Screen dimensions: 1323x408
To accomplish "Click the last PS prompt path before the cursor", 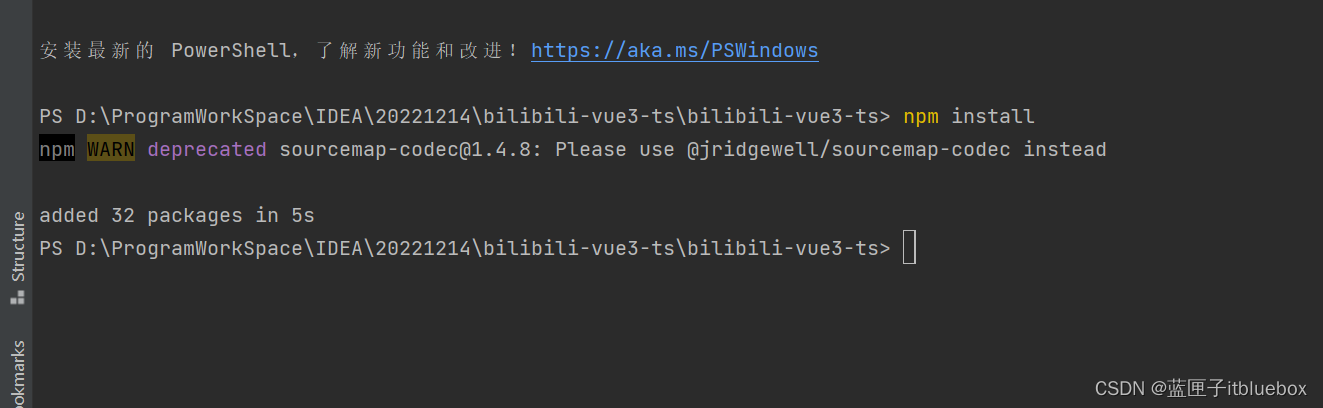I will [x=465, y=248].
